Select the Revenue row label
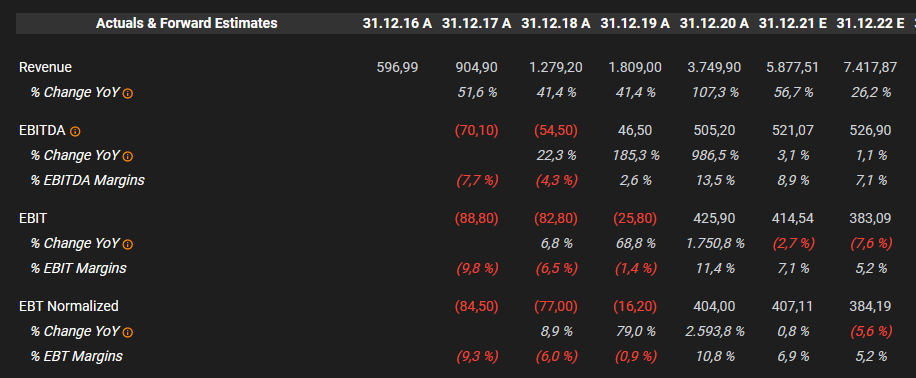916x378 pixels. point(46,67)
